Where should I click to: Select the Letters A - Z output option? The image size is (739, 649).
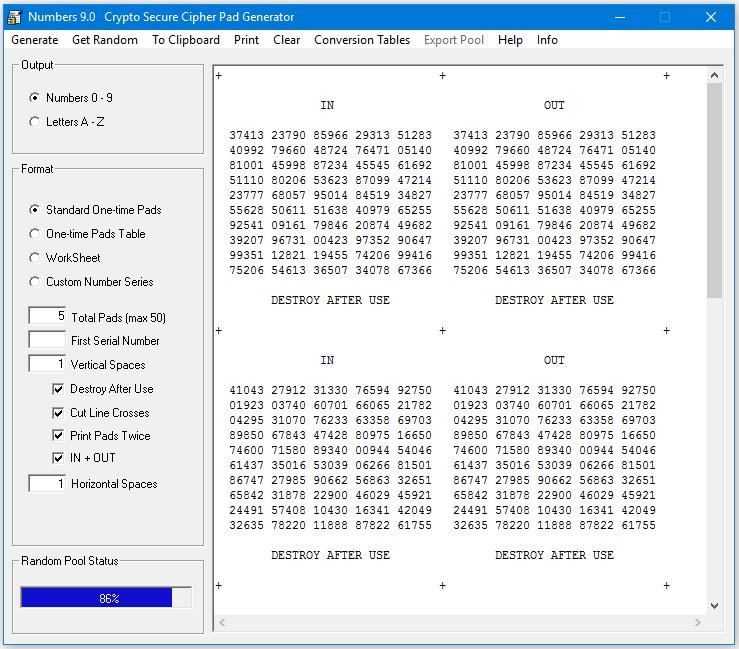[67, 122]
